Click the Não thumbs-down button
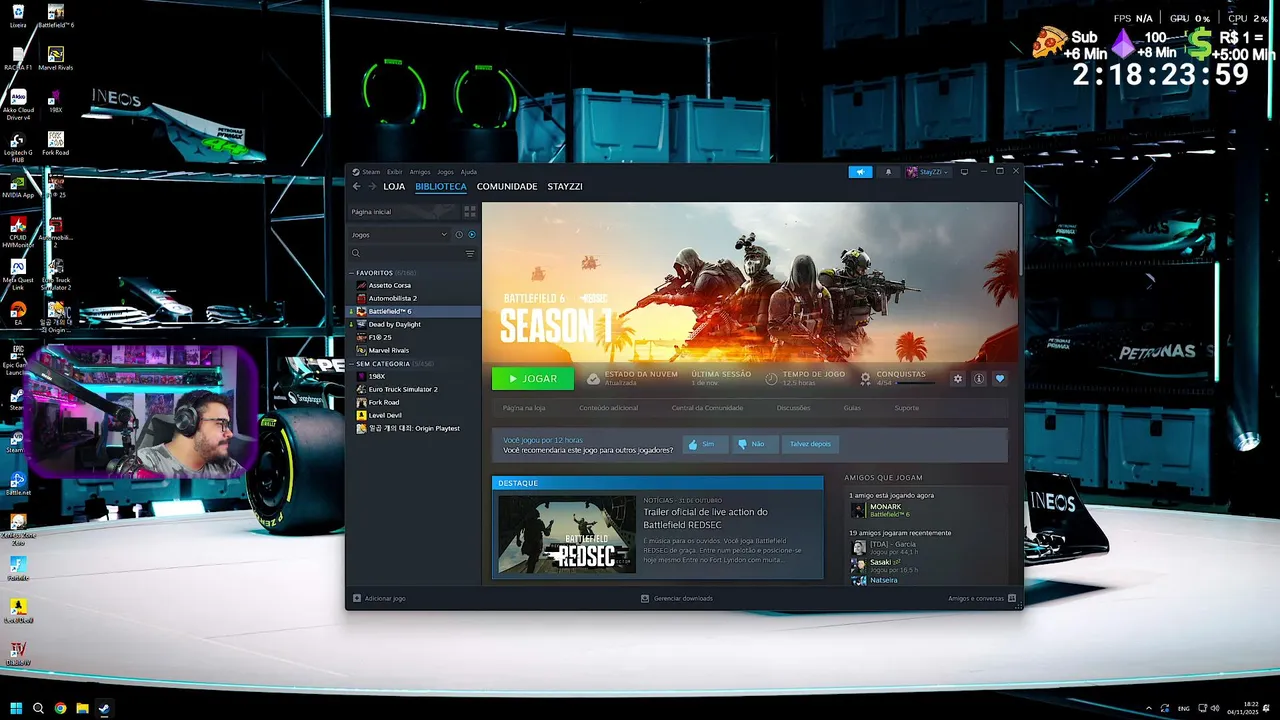1280x720 pixels. [754, 444]
